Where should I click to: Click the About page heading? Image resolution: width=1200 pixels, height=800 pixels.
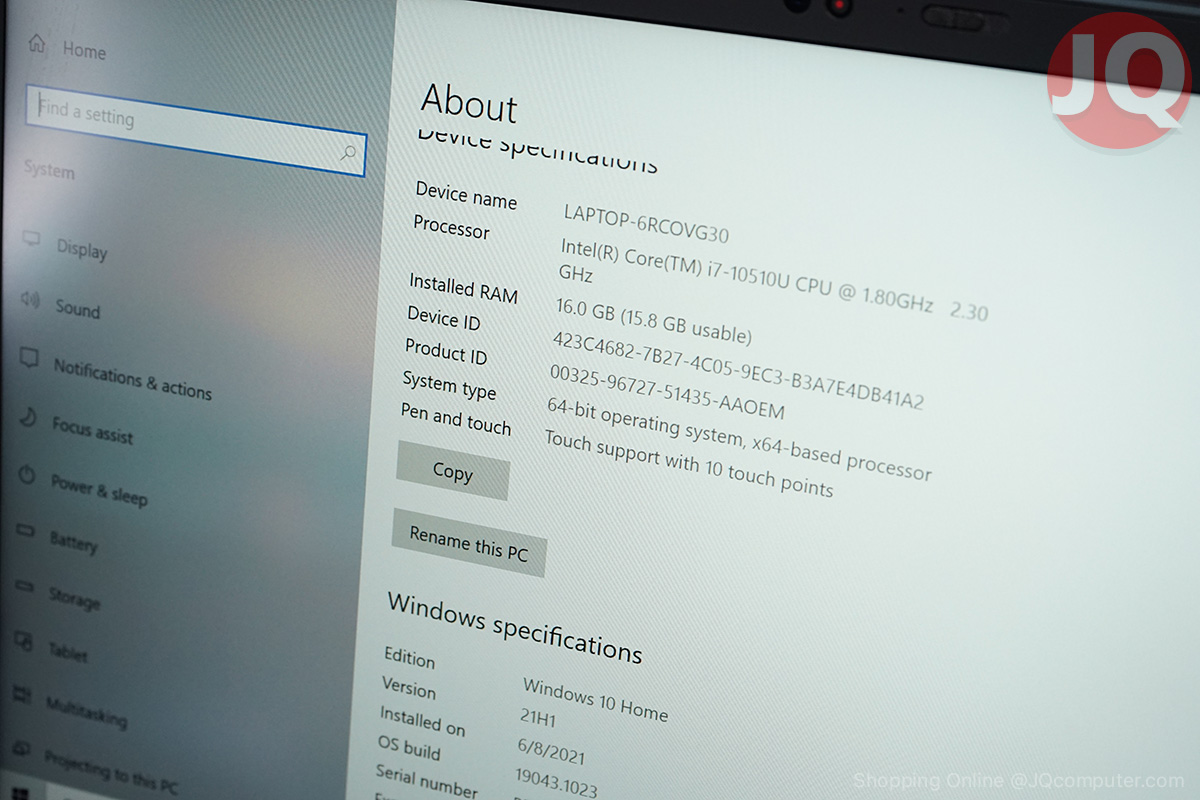click(x=469, y=103)
